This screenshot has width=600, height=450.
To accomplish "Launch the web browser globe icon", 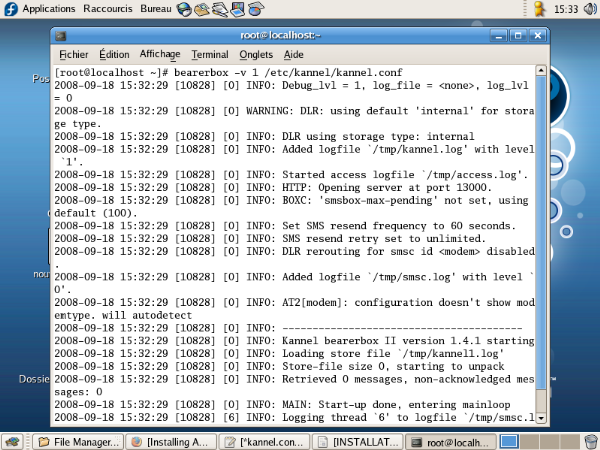I will (184, 9).
